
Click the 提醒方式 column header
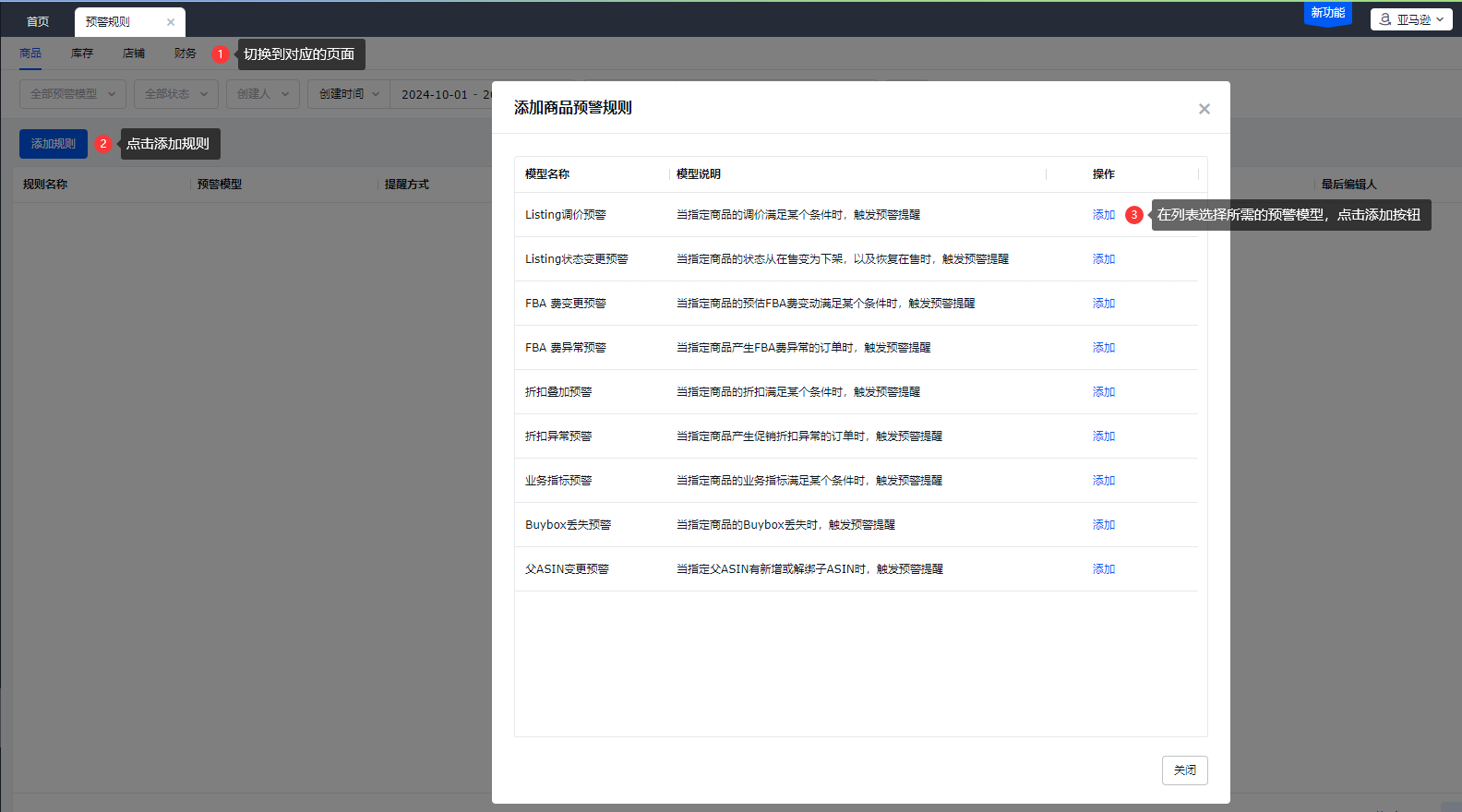(x=407, y=185)
